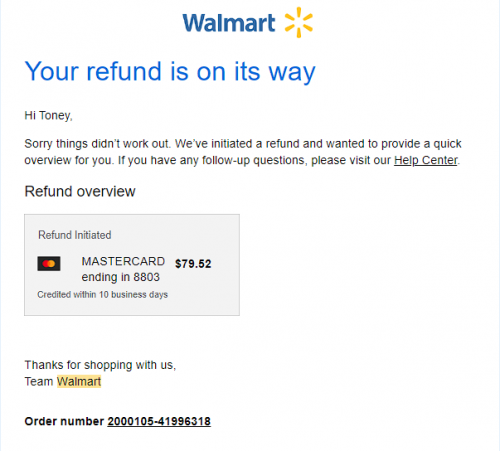Click the 'Refund Initiated' label

point(75,235)
